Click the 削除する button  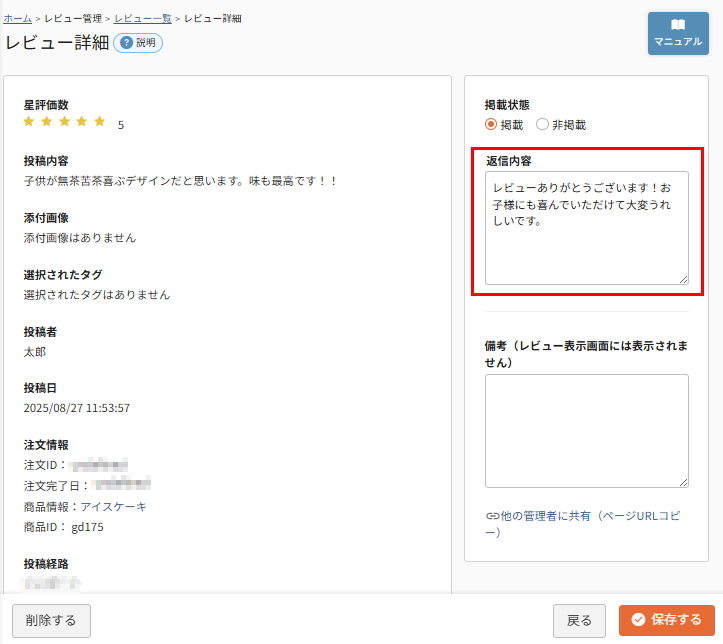coord(51,620)
